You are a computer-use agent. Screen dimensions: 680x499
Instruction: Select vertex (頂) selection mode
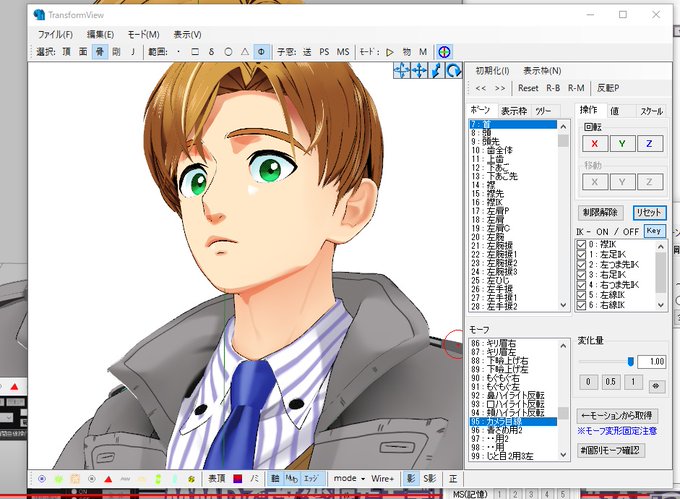pos(66,52)
